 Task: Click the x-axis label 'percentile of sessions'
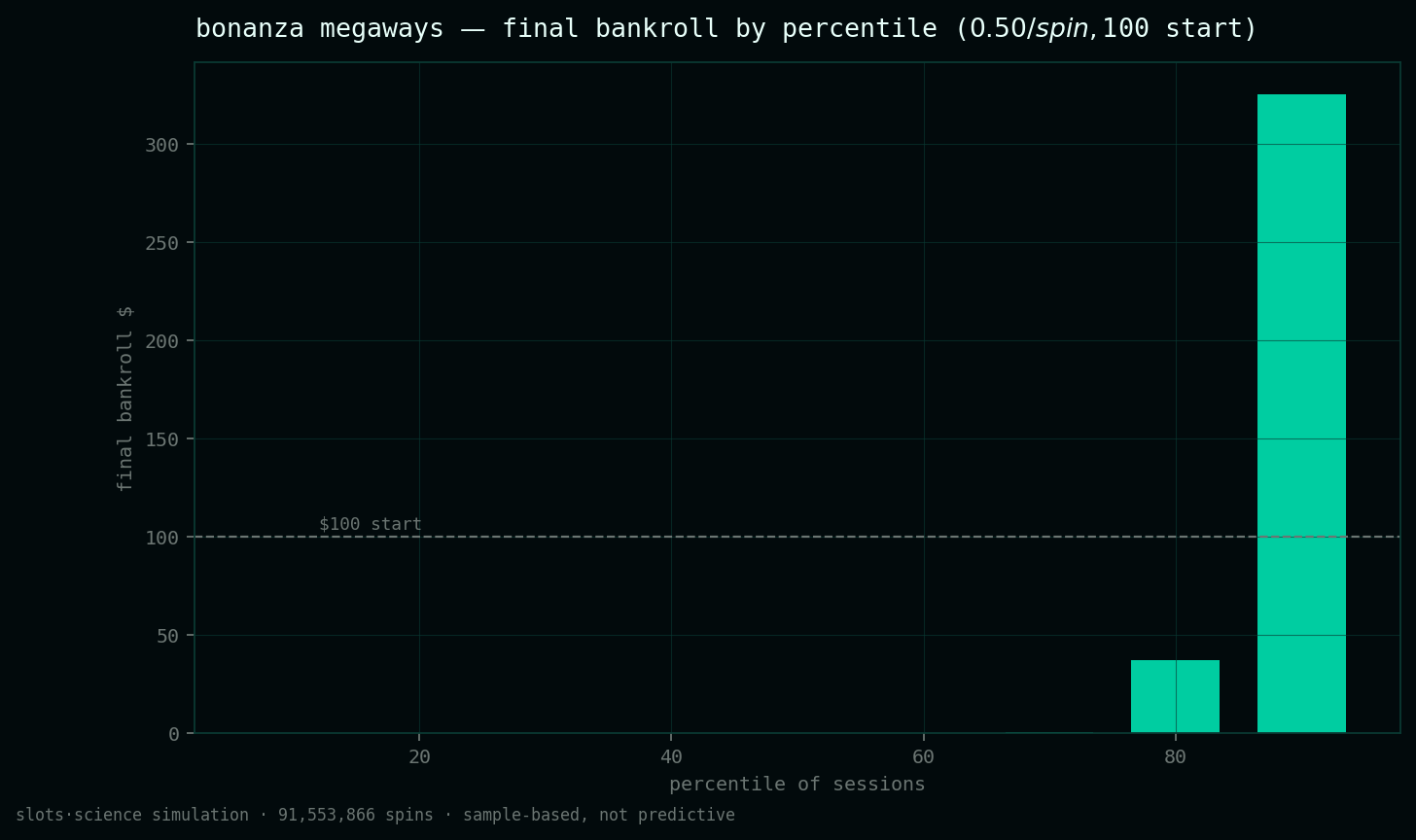click(797, 784)
